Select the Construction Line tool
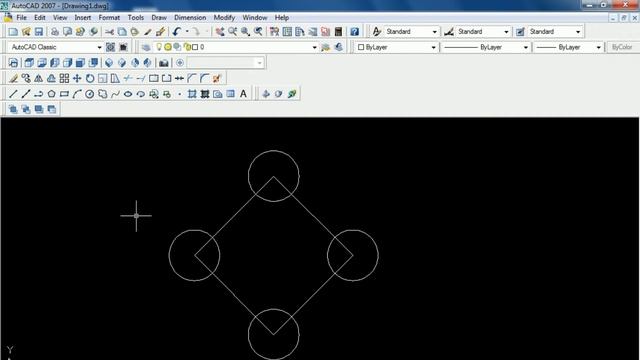The height and width of the screenshot is (360, 640). [26, 94]
